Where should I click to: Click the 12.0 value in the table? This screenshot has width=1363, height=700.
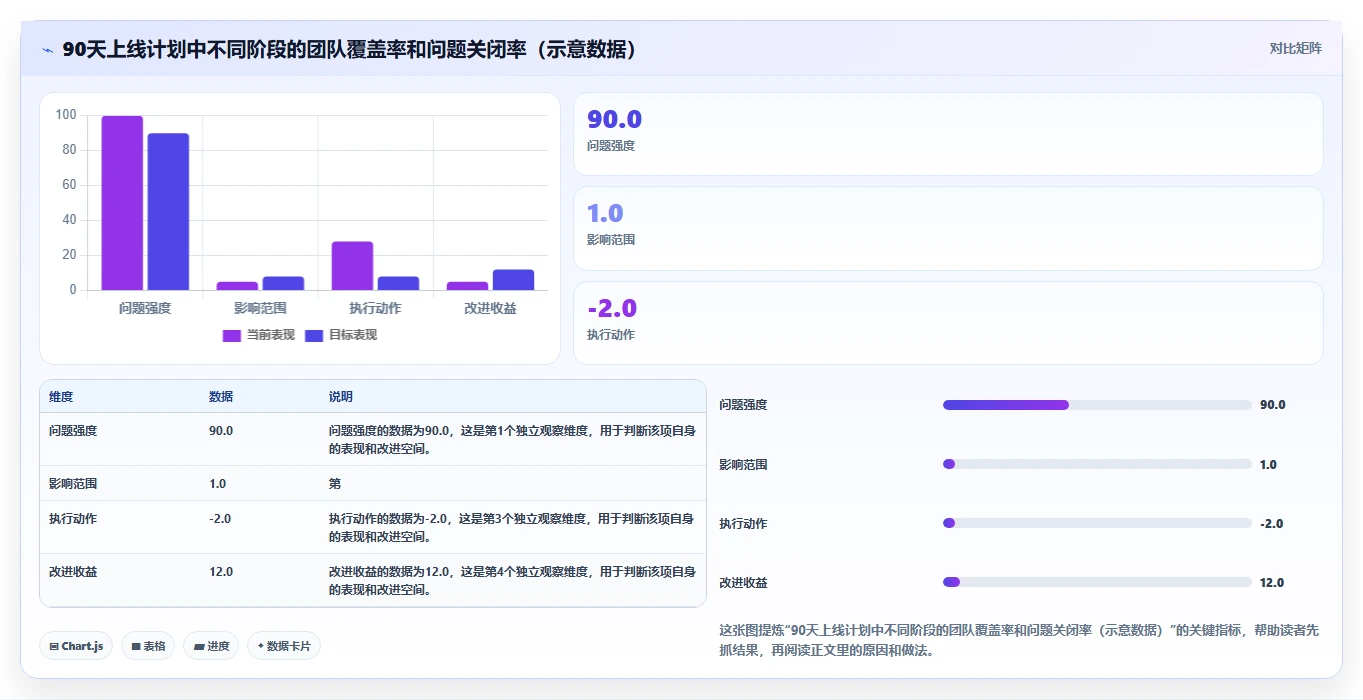(x=221, y=572)
